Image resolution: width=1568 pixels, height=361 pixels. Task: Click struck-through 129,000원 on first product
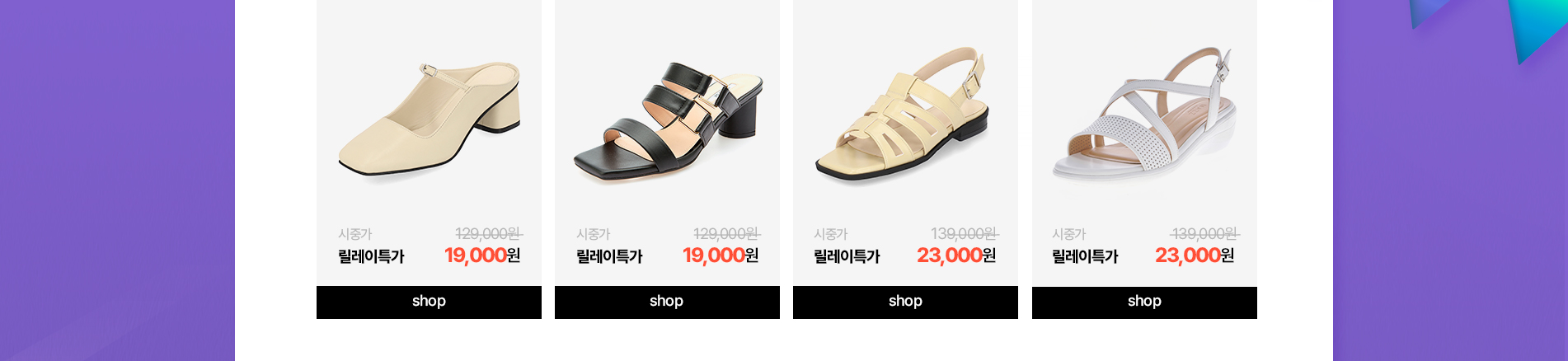pyautogui.click(x=488, y=234)
